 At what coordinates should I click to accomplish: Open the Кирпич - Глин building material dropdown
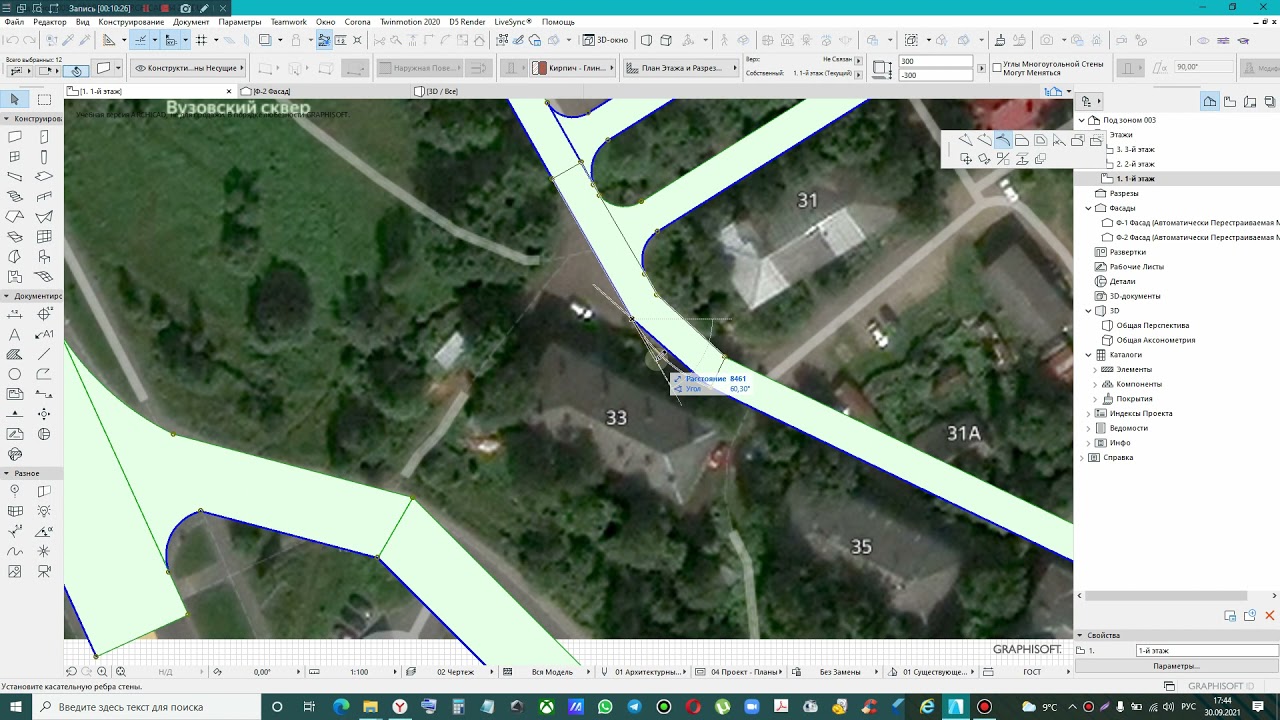pos(571,68)
